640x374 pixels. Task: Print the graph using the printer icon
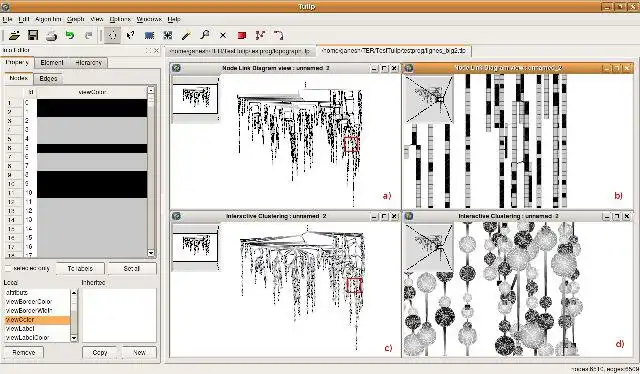[51, 36]
